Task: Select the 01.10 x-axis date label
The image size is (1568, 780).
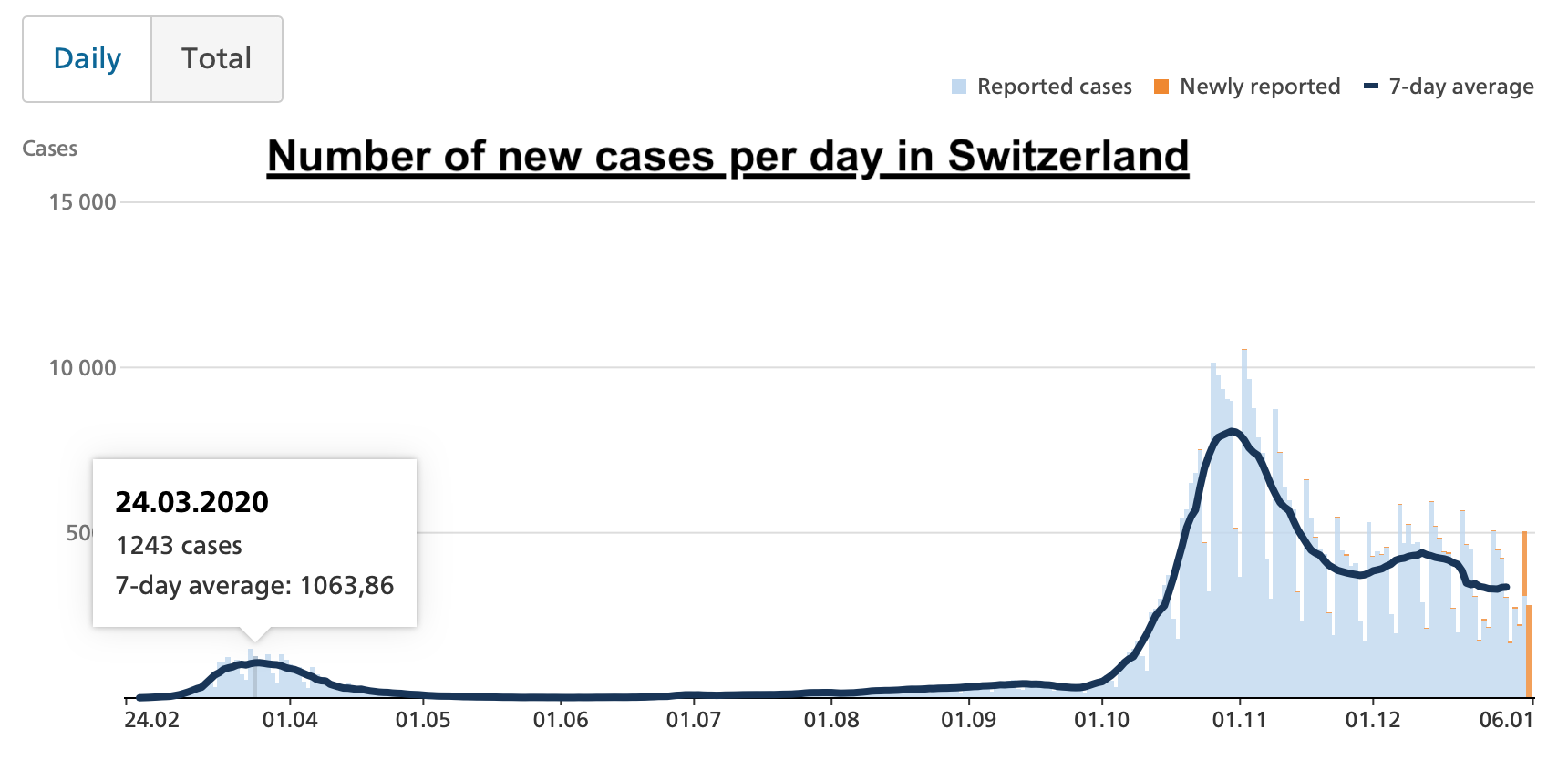Action: [1101, 720]
